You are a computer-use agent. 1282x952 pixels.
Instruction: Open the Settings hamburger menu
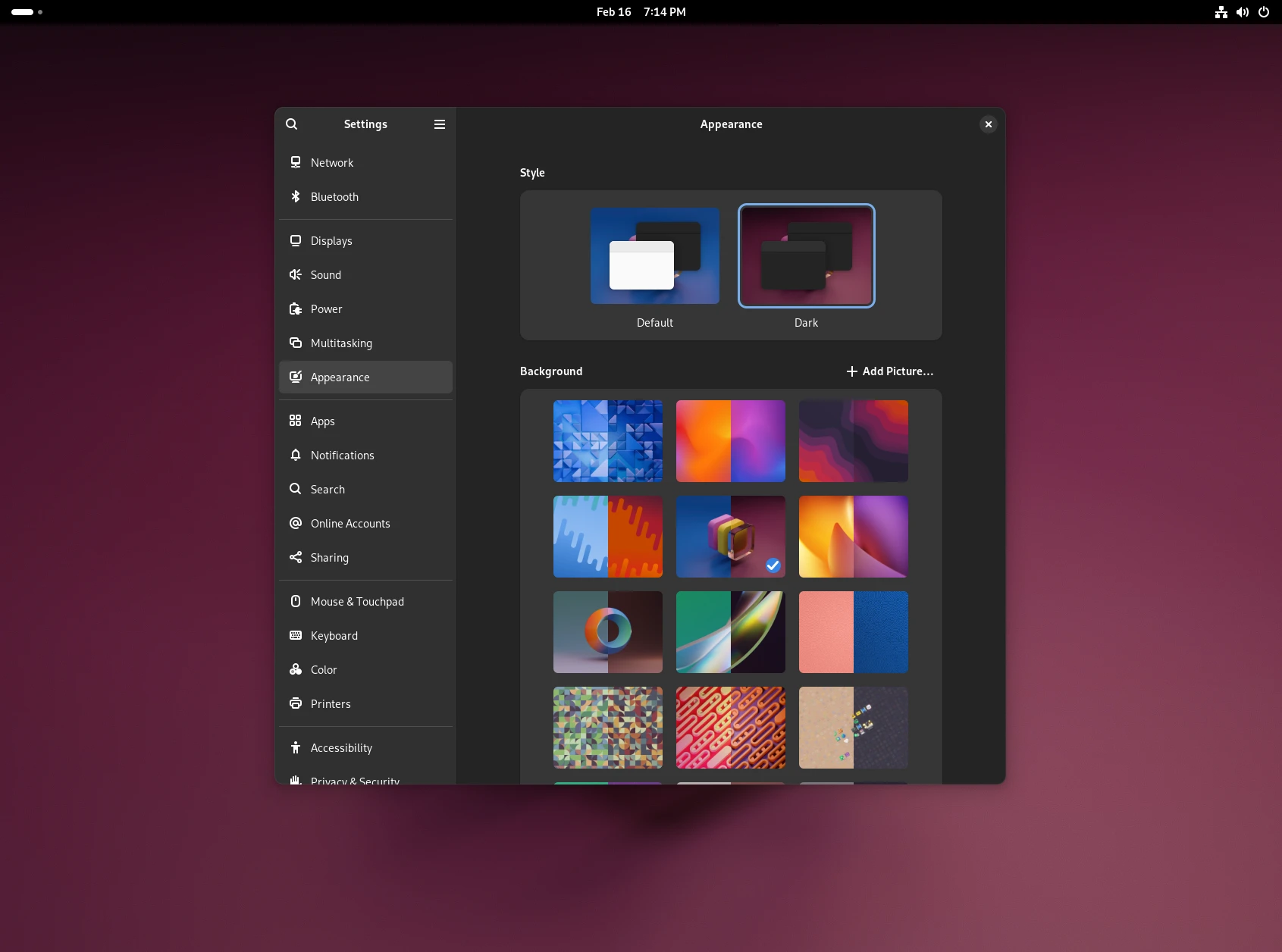[440, 124]
